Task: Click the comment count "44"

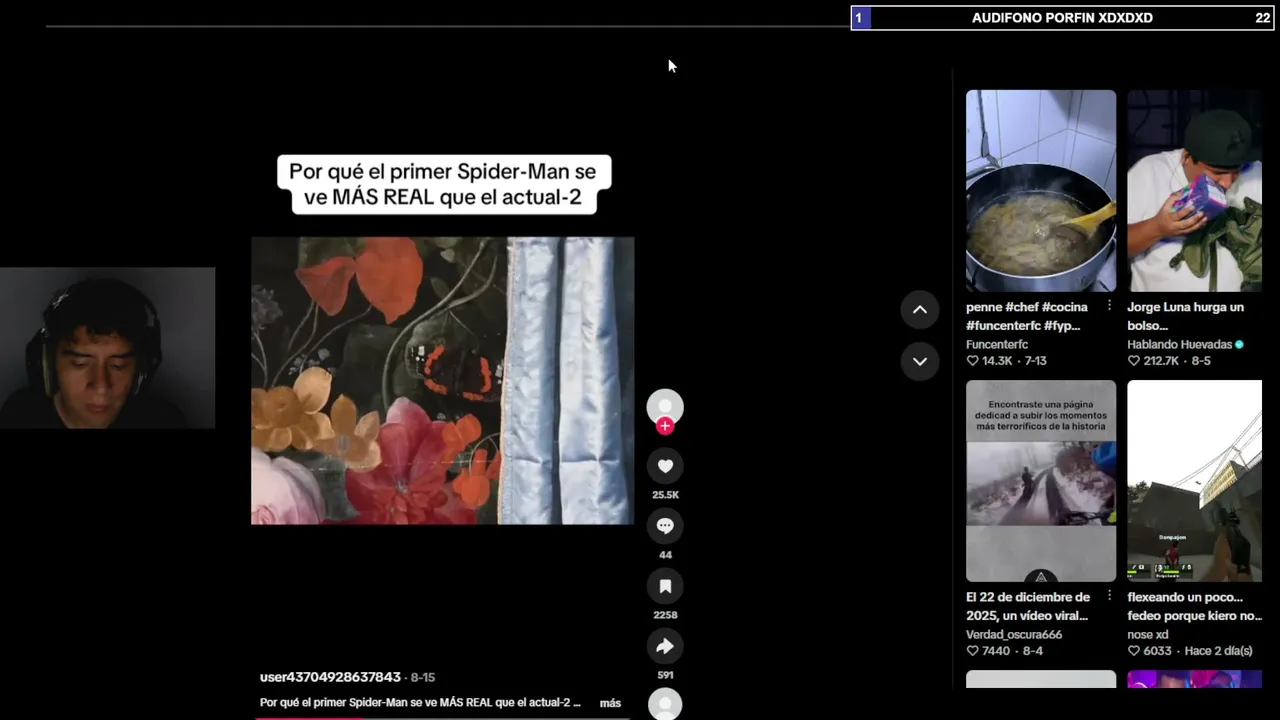Action: point(665,555)
